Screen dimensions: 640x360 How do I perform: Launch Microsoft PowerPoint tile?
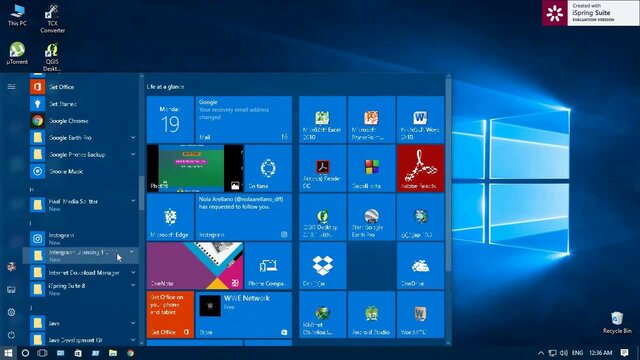371,120
